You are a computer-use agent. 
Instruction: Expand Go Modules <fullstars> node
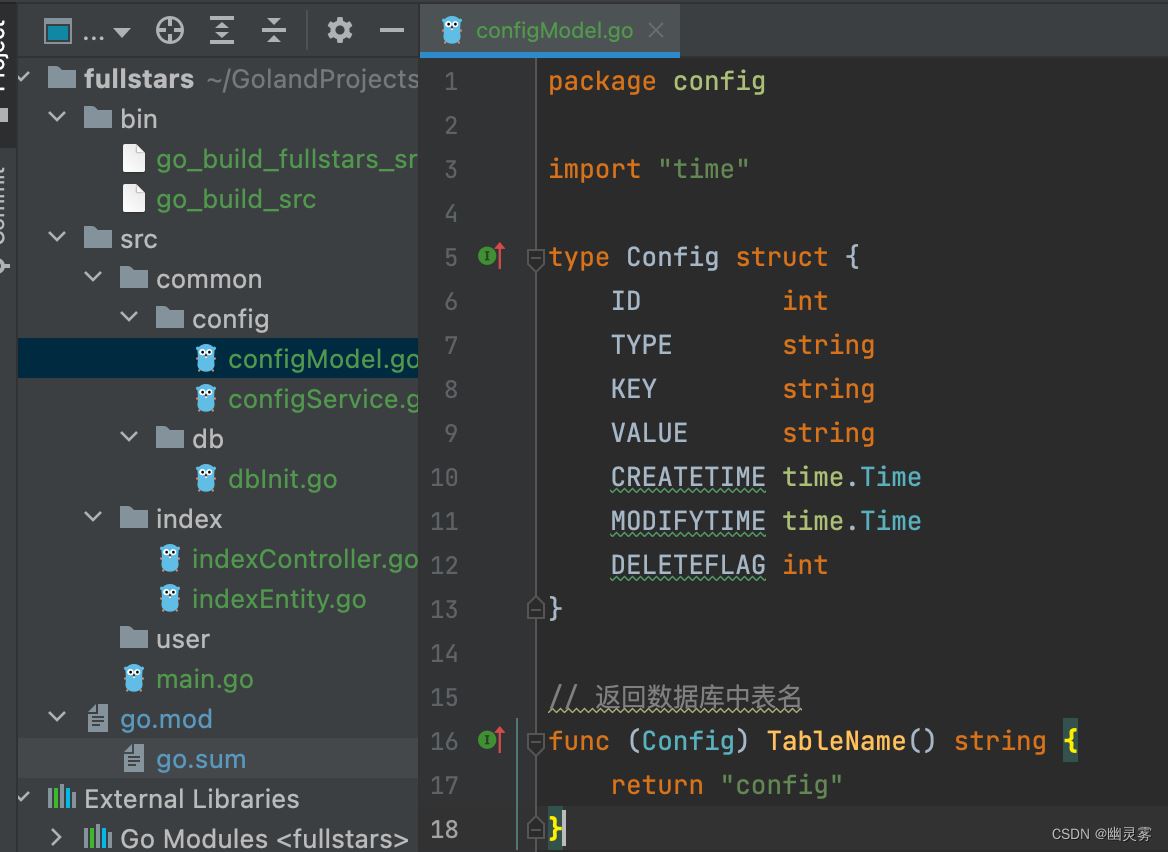click(57, 838)
